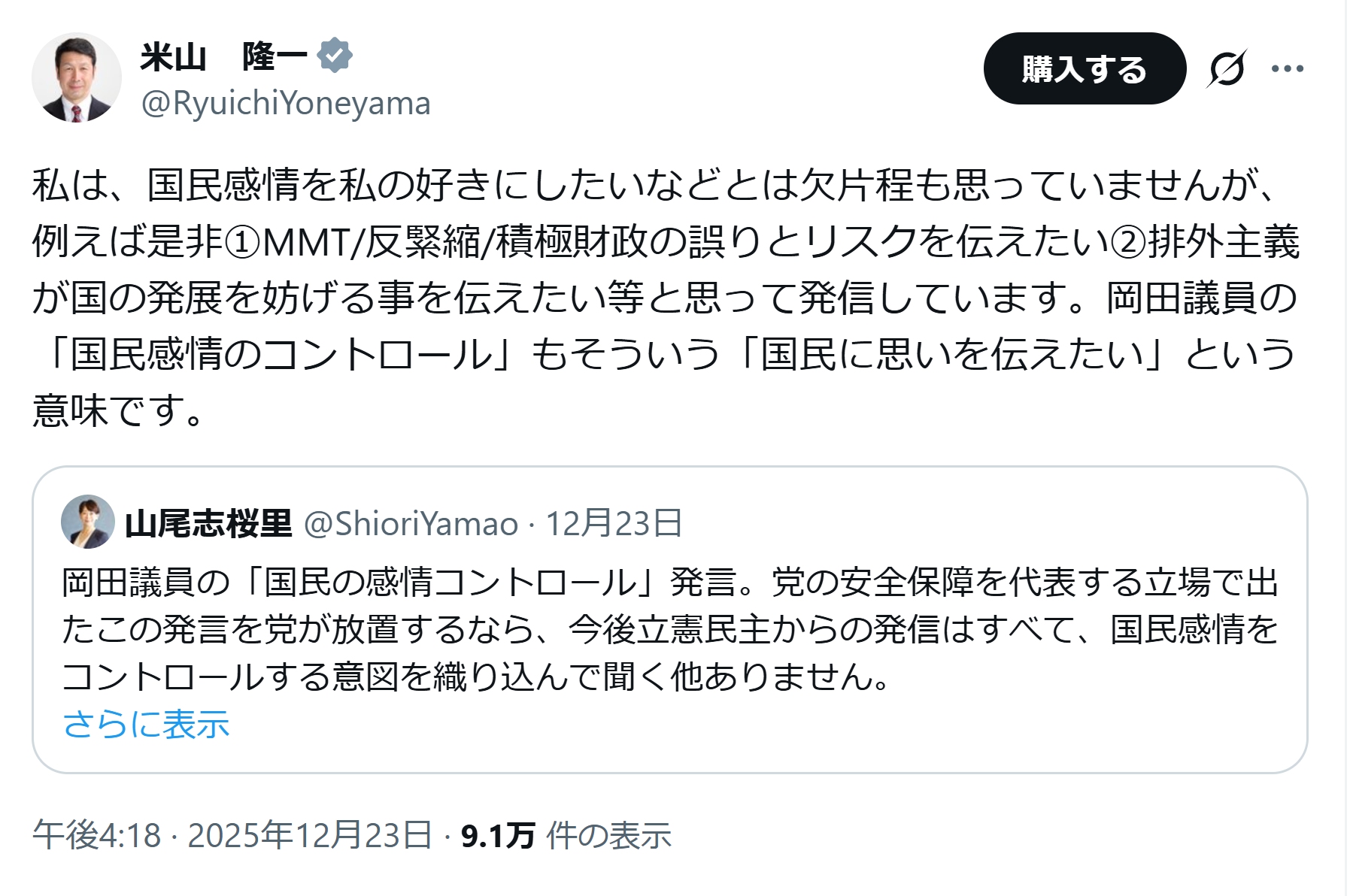Screen dimensions: 1350x896
Task: Click the 件の表示 views label
Action: 608,835
